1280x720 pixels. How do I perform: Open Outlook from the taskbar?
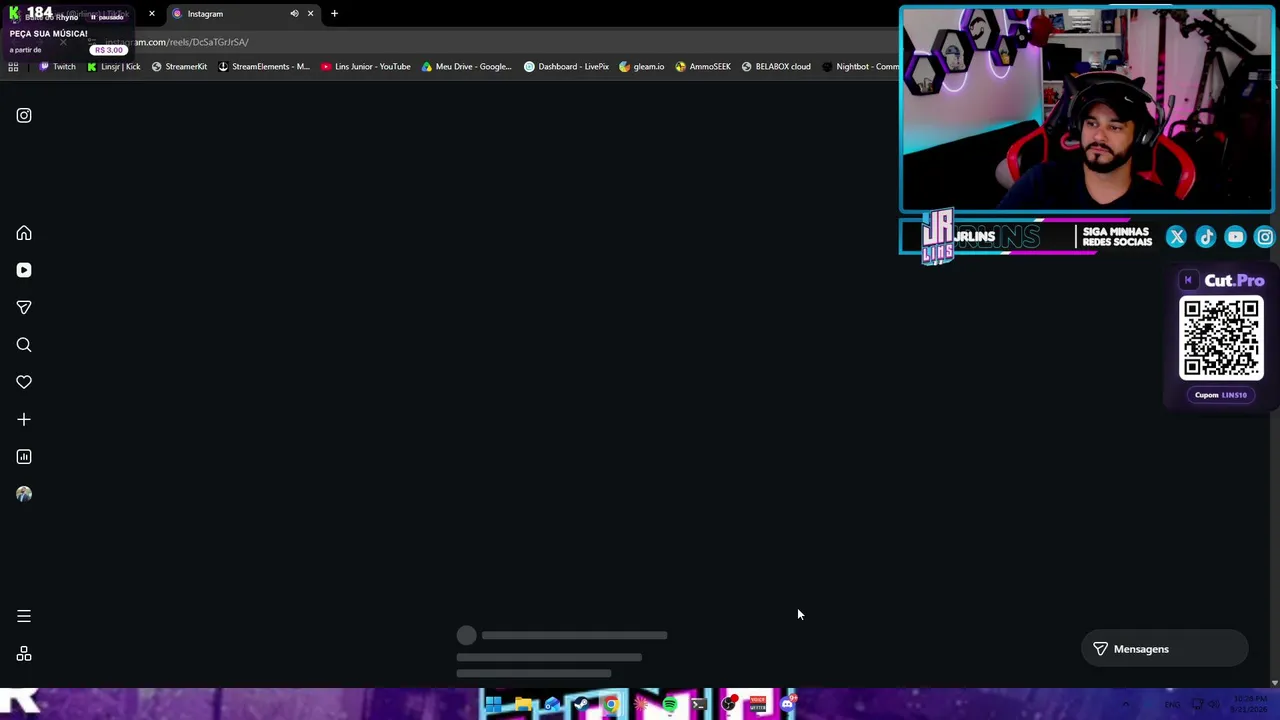coord(552,705)
